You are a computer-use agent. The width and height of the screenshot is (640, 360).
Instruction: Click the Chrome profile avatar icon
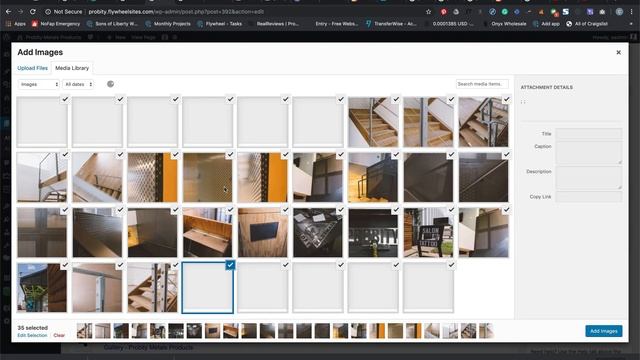pyautogui.click(x=619, y=12)
